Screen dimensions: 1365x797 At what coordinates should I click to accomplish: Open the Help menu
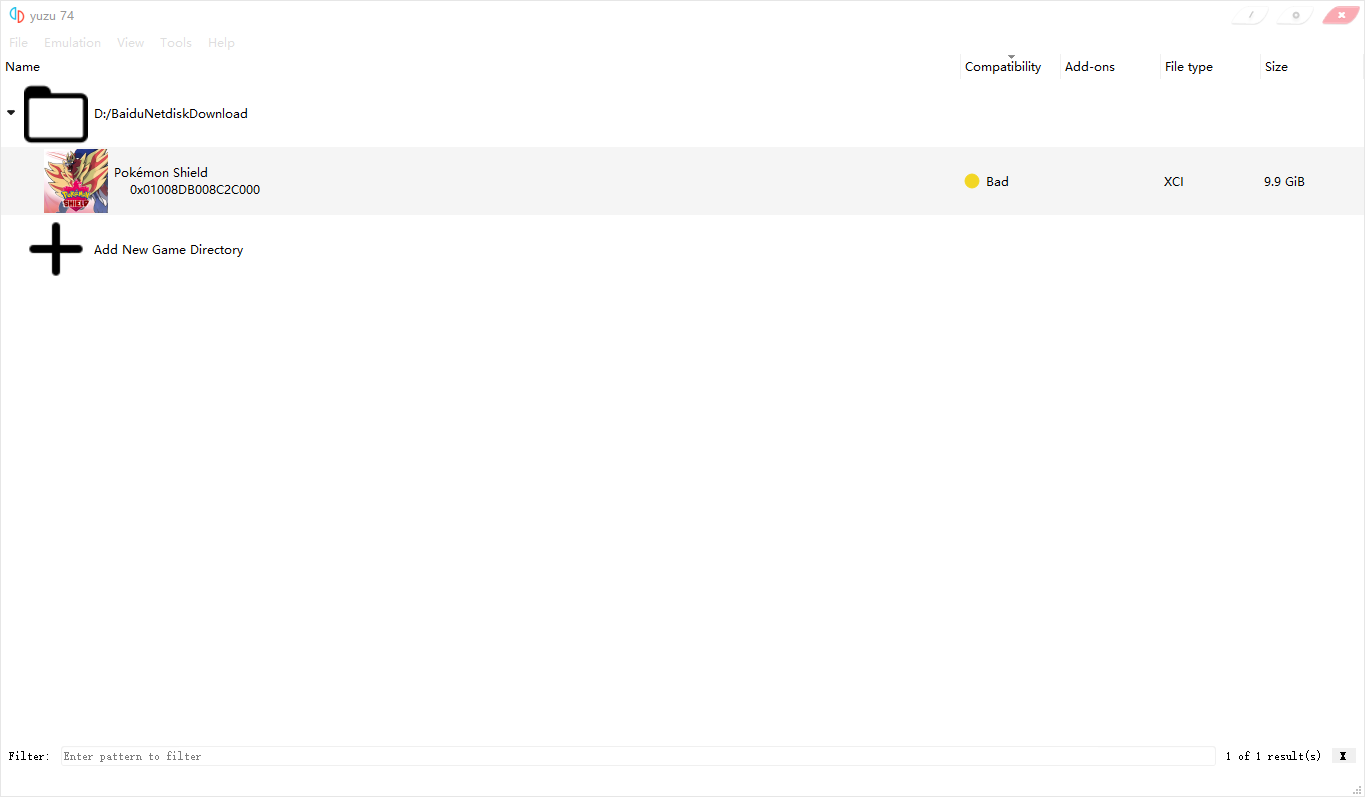tap(221, 43)
